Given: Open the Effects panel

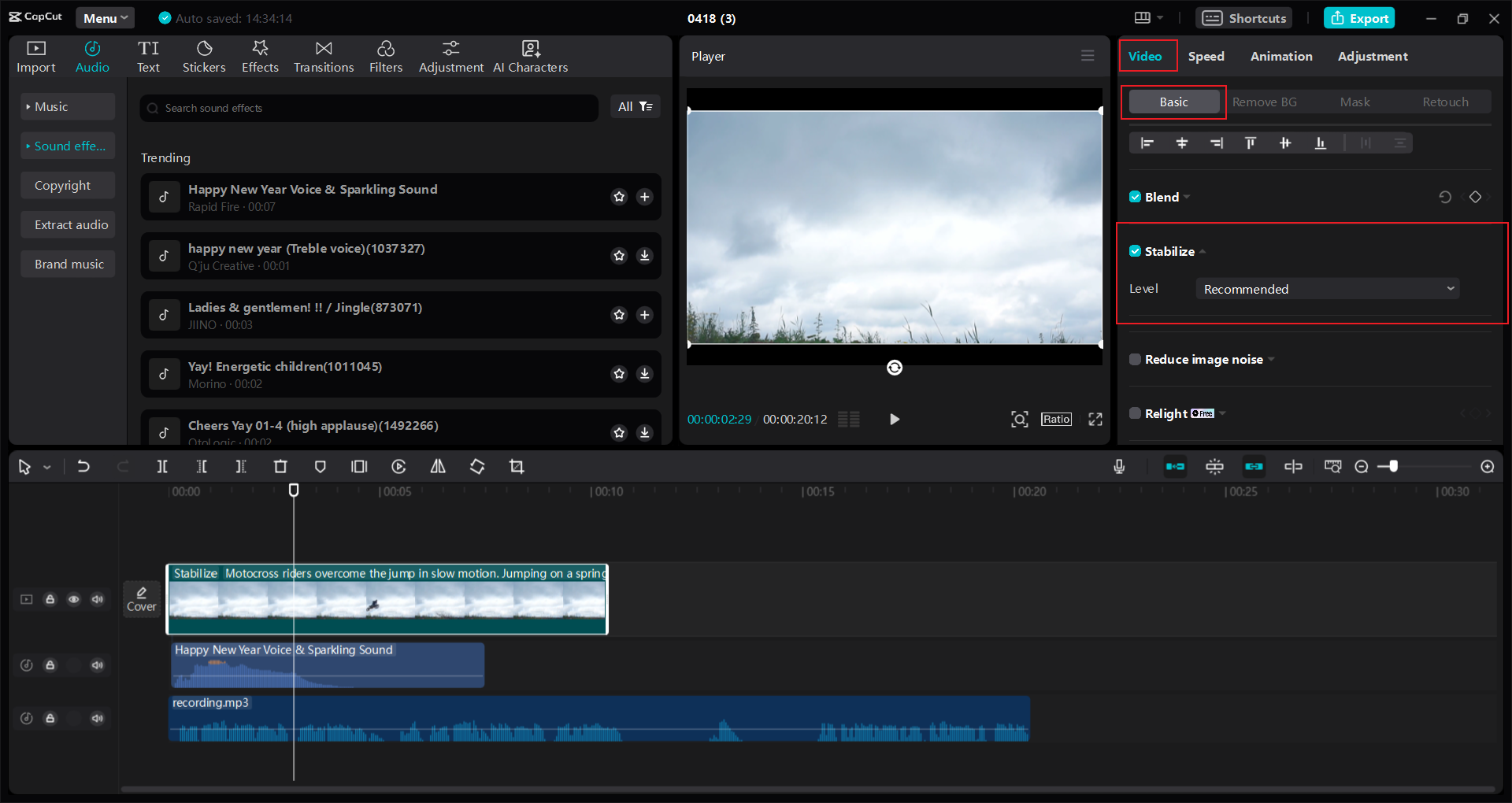Looking at the screenshot, I should pyautogui.click(x=260, y=55).
